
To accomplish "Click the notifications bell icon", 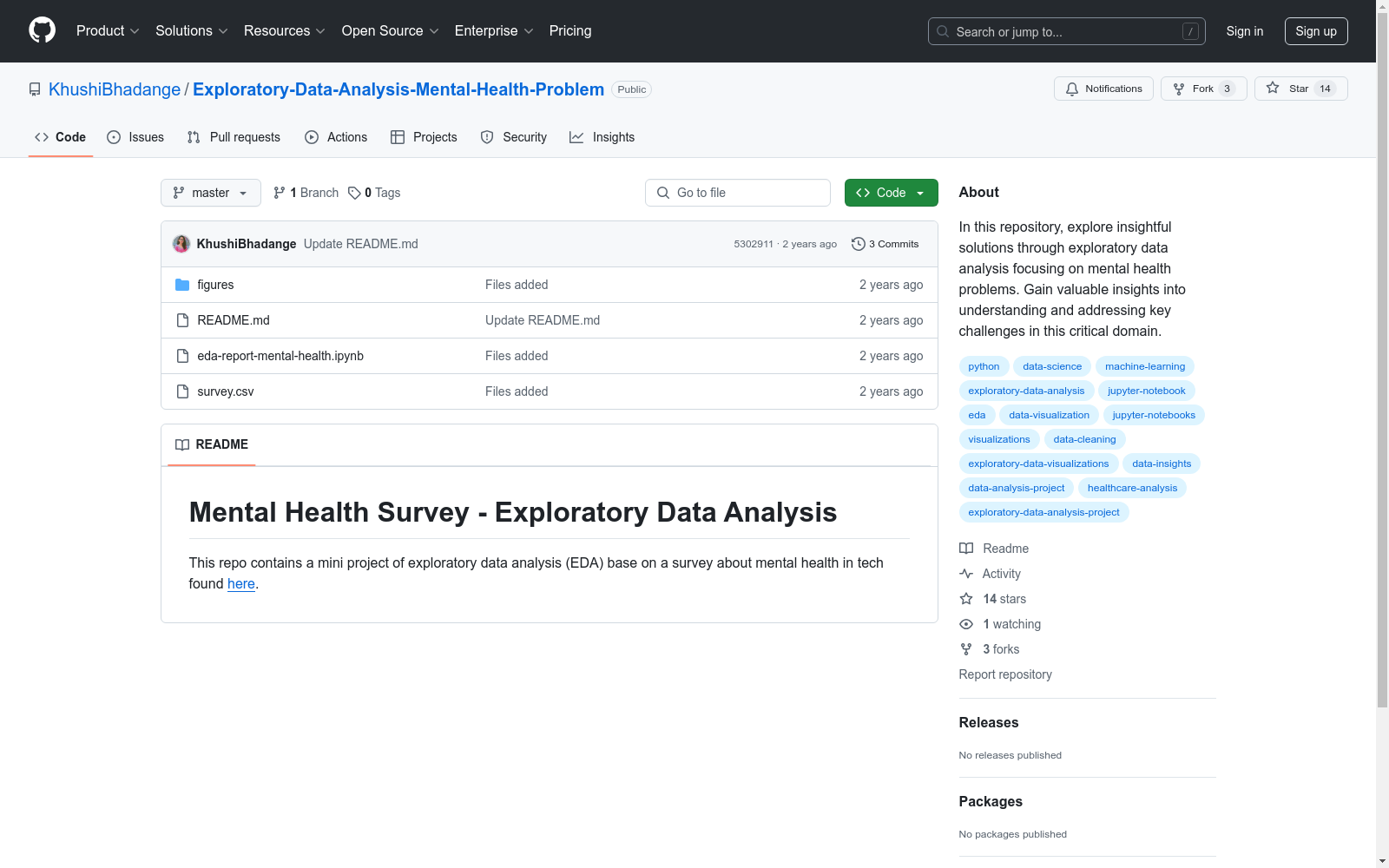I will (x=1072, y=89).
